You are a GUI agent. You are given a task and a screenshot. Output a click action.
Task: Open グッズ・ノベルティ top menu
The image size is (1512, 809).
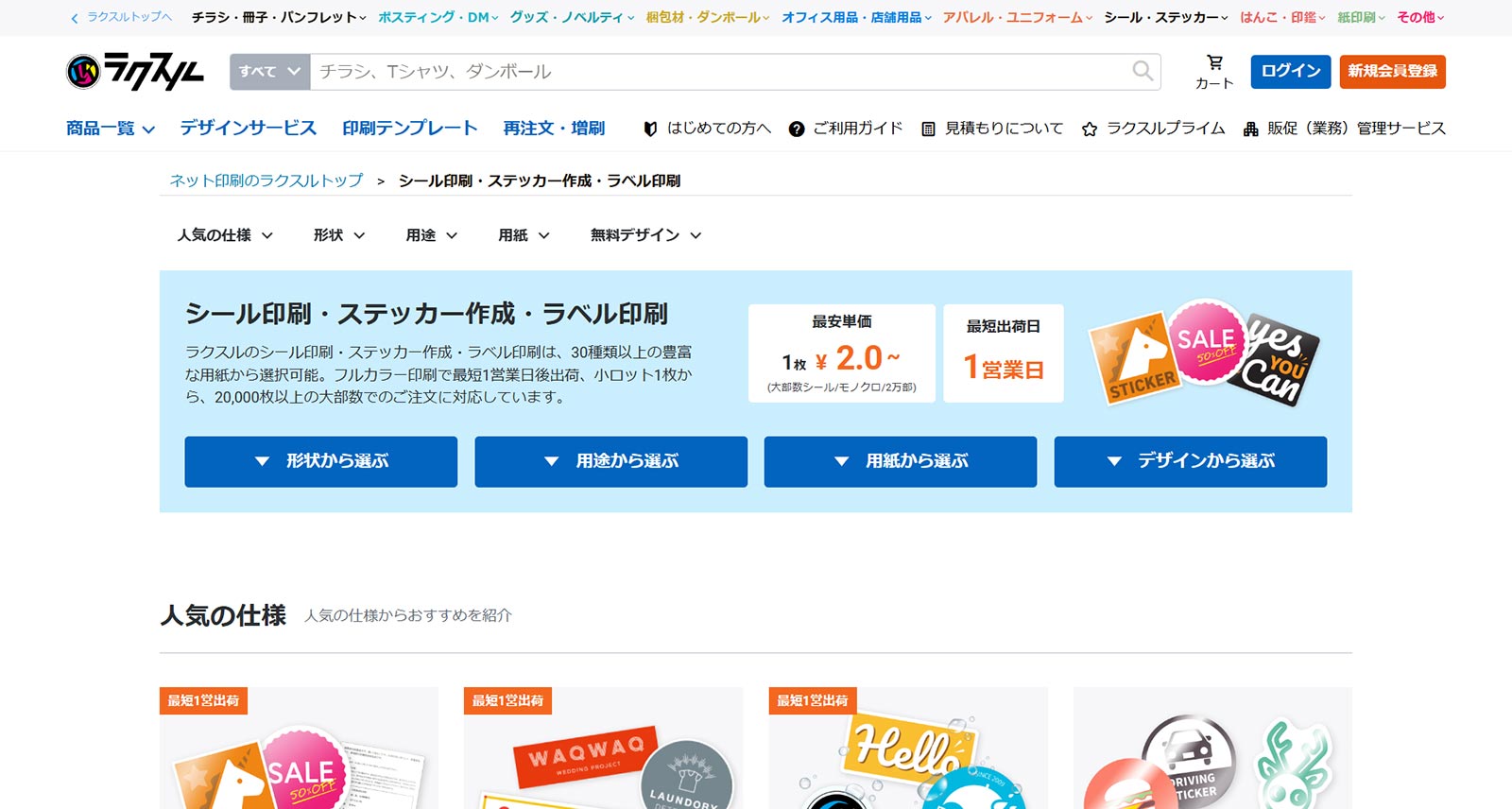[x=573, y=17]
